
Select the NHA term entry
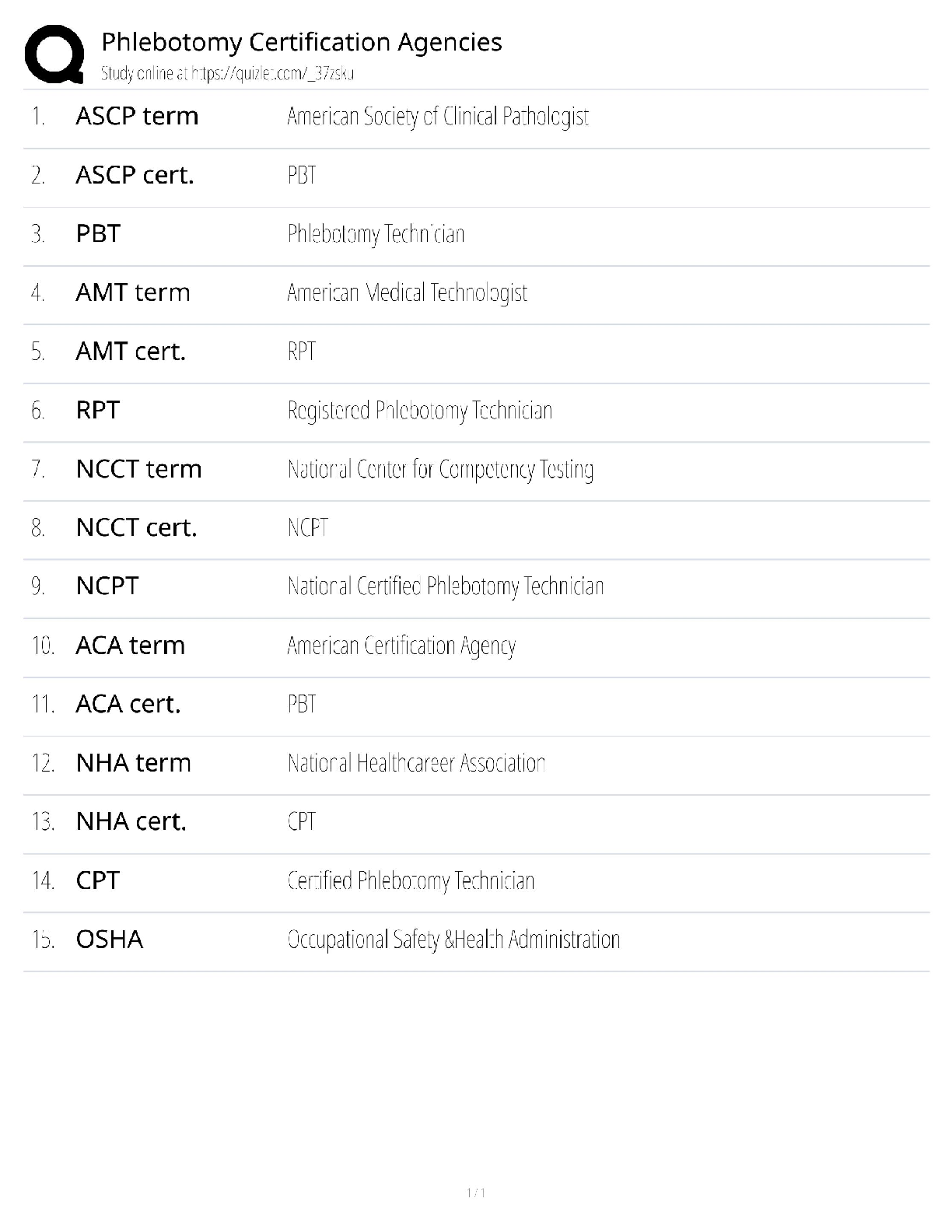click(x=133, y=763)
